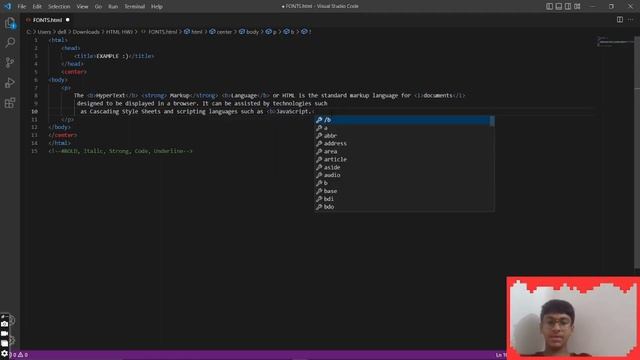
Task: Select the area autocomplete suggestion
Action: (x=404, y=151)
